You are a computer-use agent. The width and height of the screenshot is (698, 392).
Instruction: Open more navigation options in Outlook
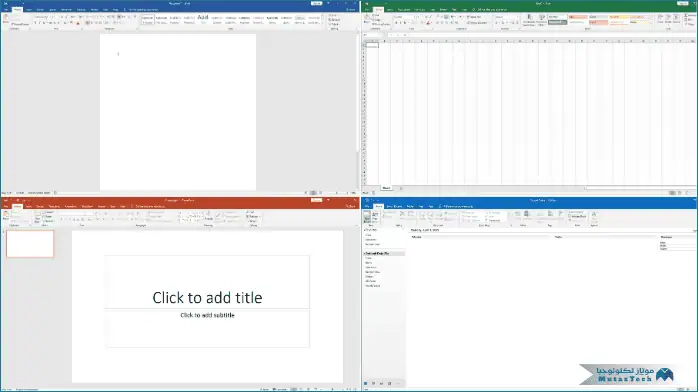398,384
